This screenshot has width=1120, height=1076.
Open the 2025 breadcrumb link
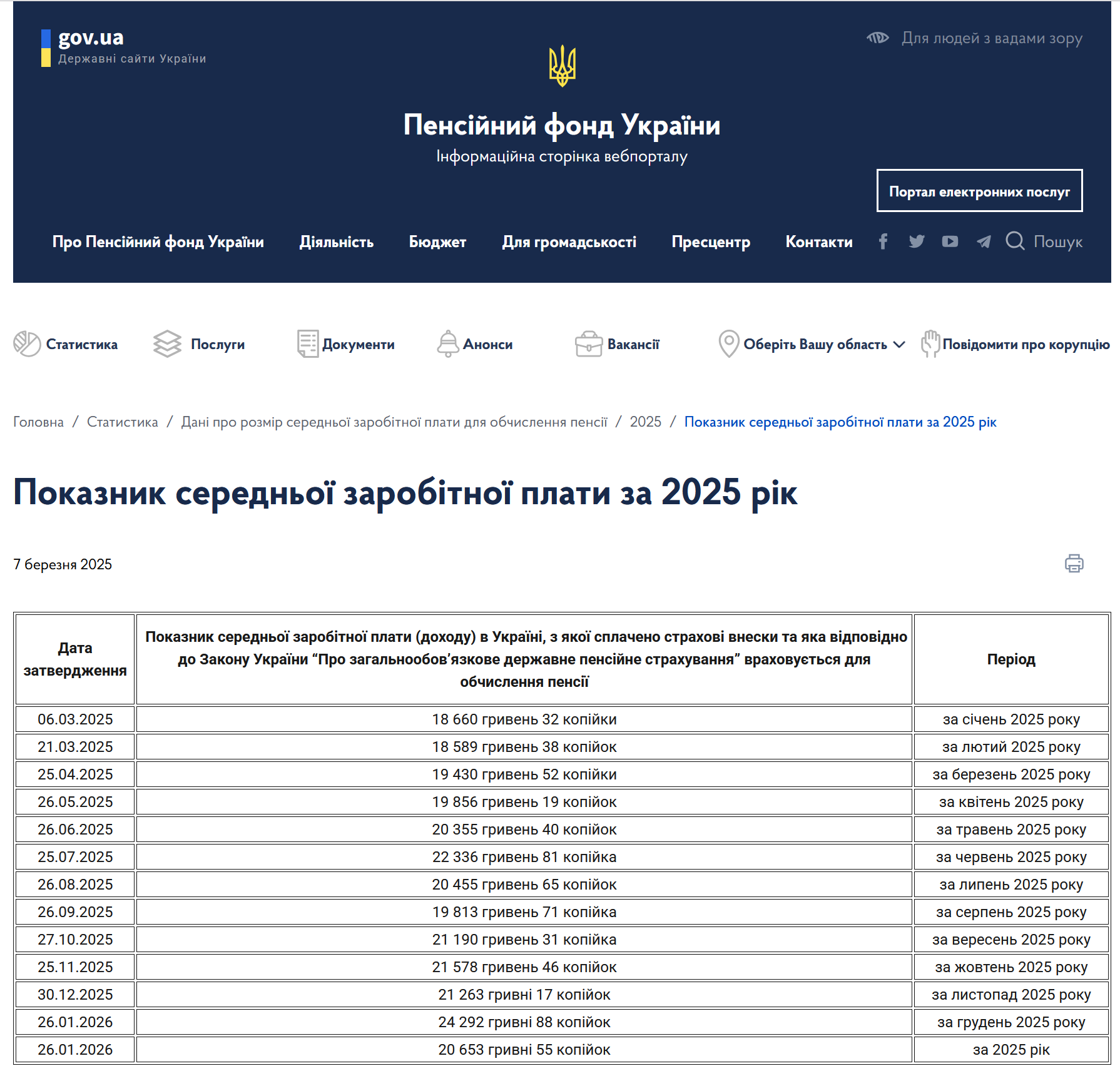coord(646,422)
